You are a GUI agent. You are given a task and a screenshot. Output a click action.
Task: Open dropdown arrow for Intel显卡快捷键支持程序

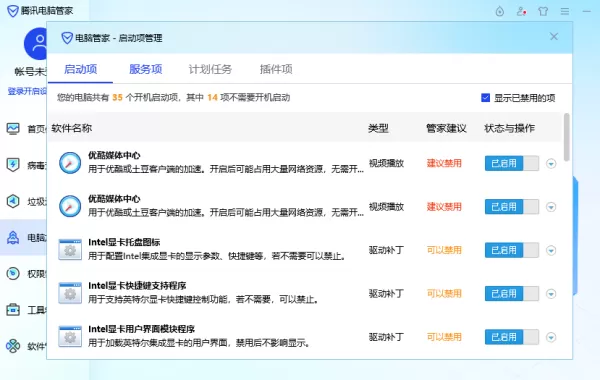pyautogui.click(x=551, y=294)
